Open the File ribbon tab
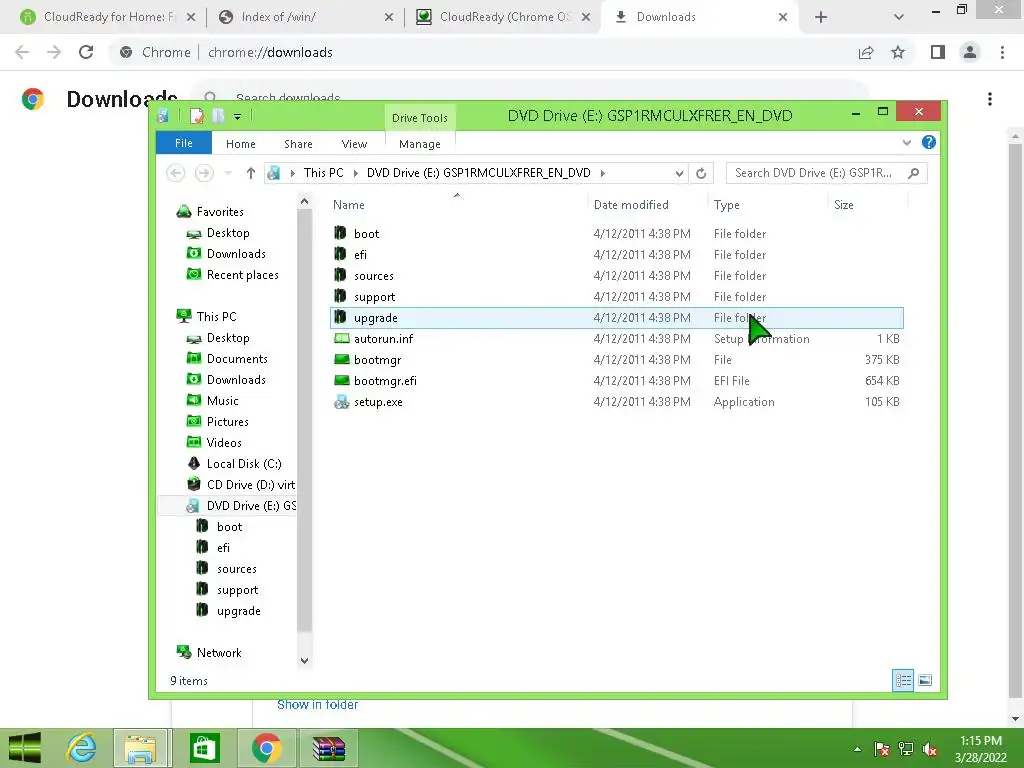 tap(184, 143)
